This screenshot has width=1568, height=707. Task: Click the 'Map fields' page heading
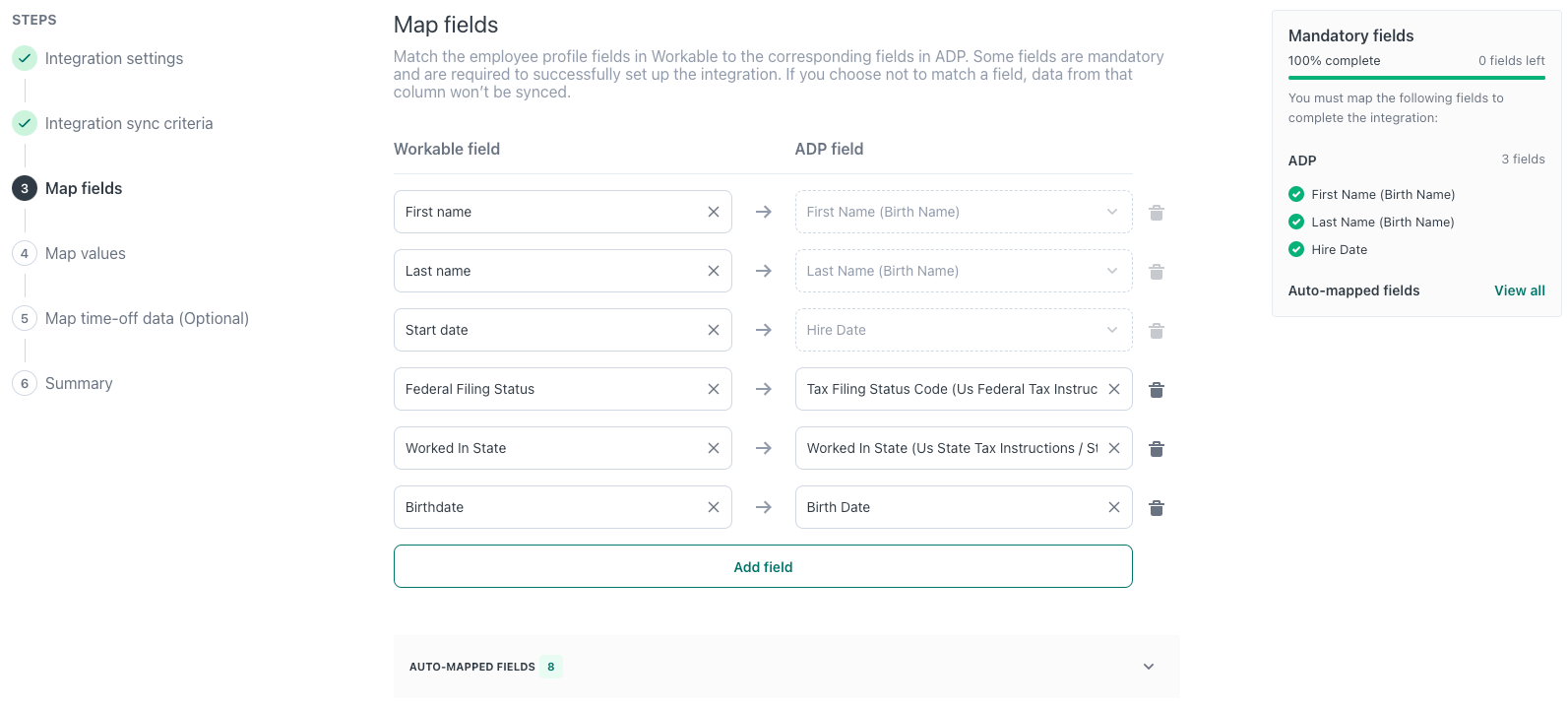pos(446,25)
